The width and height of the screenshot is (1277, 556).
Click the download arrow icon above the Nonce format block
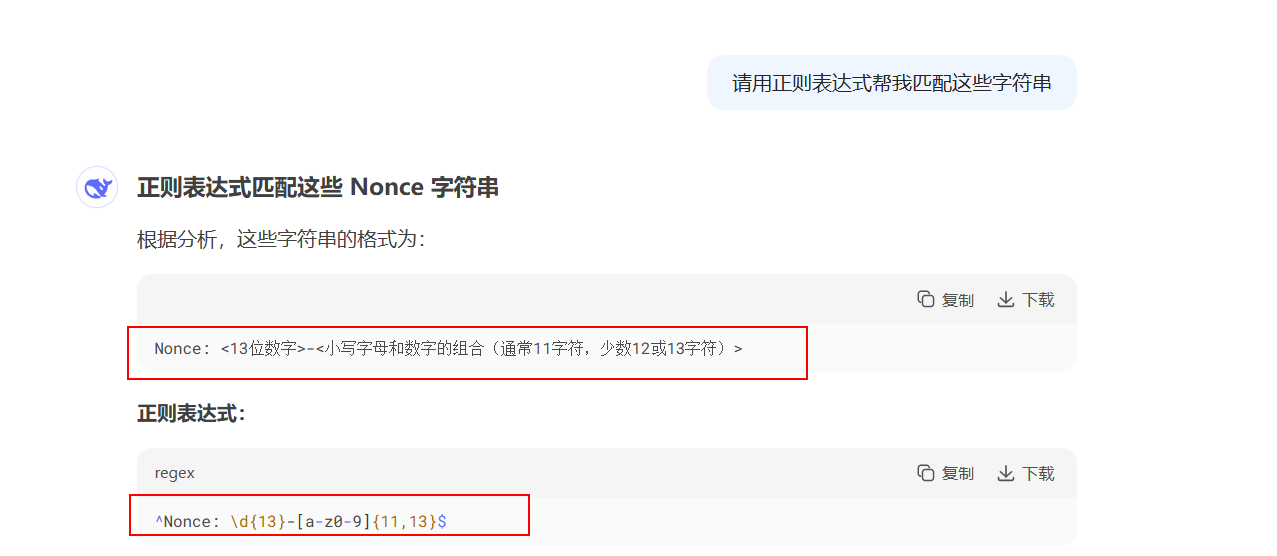pyautogui.click(x=1006, y=299)
